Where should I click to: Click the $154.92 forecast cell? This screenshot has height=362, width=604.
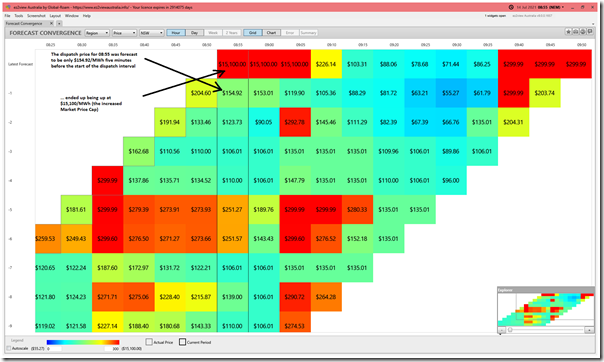(x=233, y=93)
